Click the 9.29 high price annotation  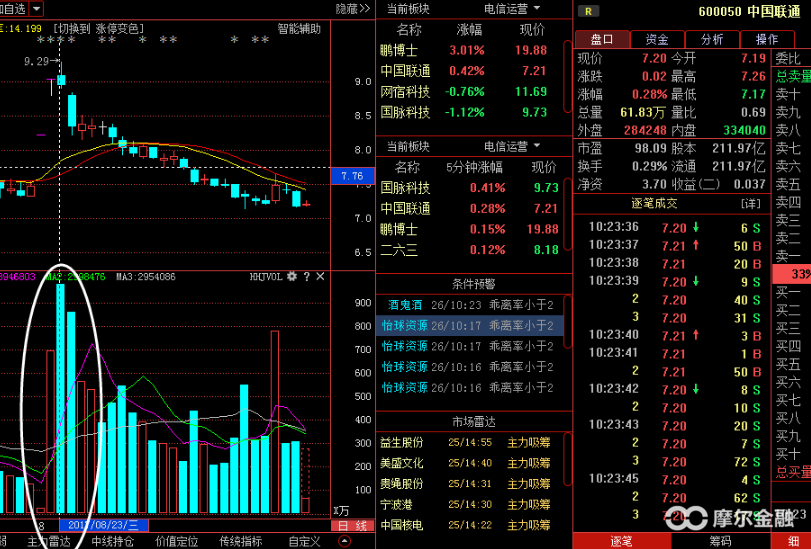(40, 62)
